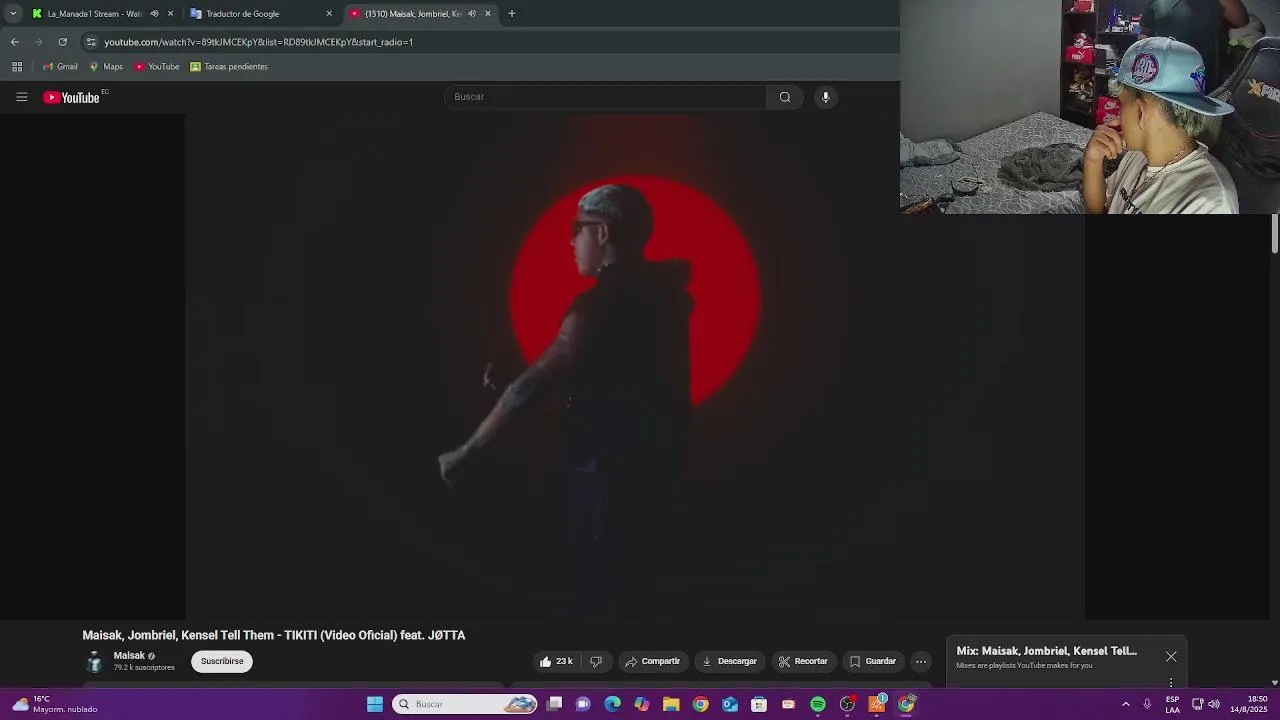
Task: Open Spotify from the taskbar
Action: [818, 704]
